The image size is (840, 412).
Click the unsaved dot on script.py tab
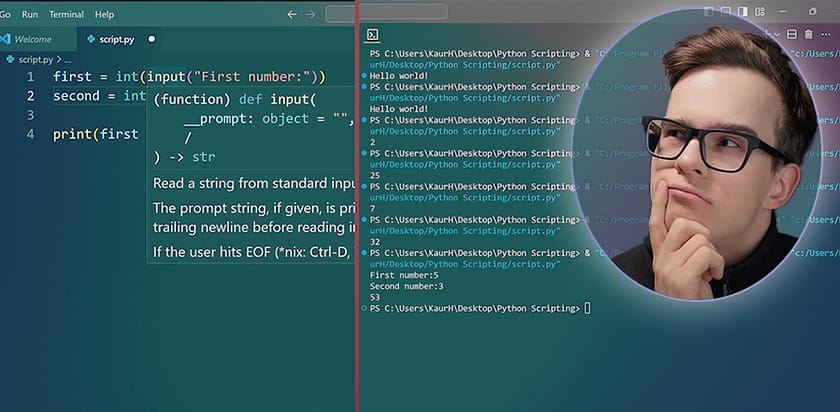[x=152, y=39]
